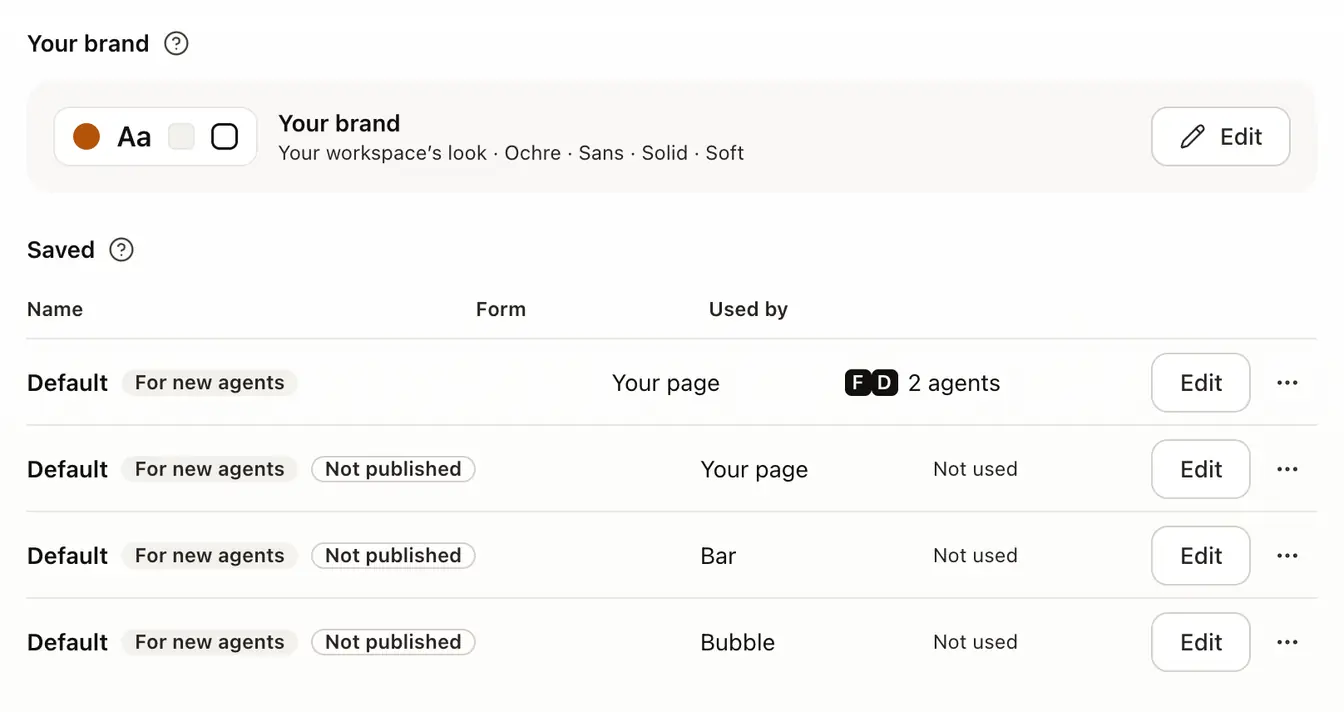Viewport: 1344px width, 712px height.
Task: Click Not published badge in unpublished Your page row
Action: coord(393,469)
